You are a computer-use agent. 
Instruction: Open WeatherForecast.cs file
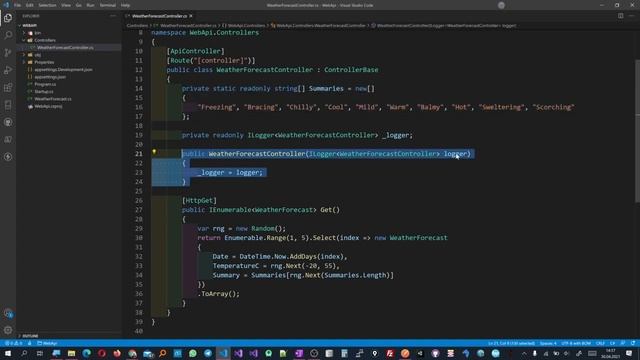(53, 99)
